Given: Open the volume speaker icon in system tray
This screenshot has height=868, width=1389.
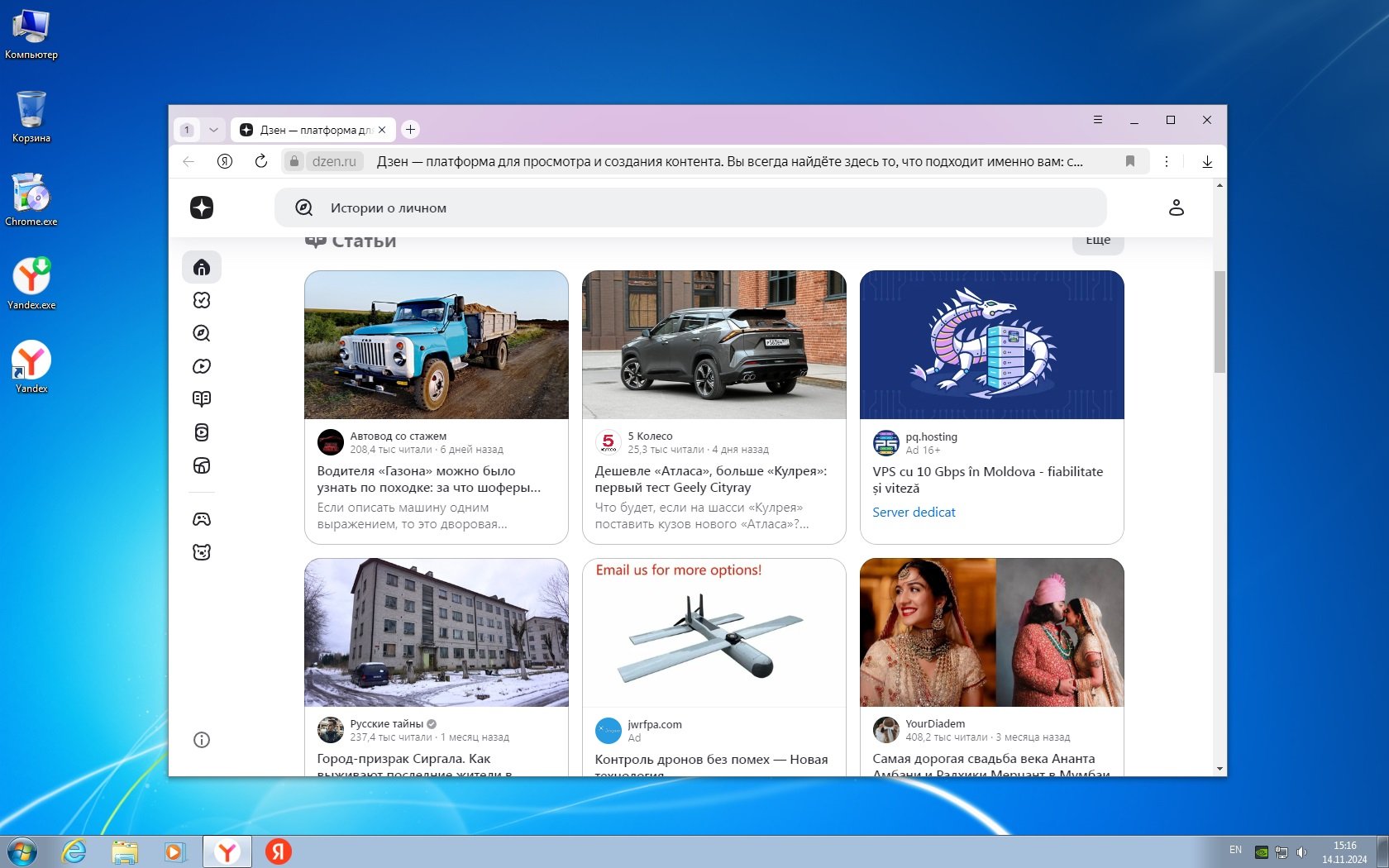Looking at the screenshot, I should pos(1301,851).
